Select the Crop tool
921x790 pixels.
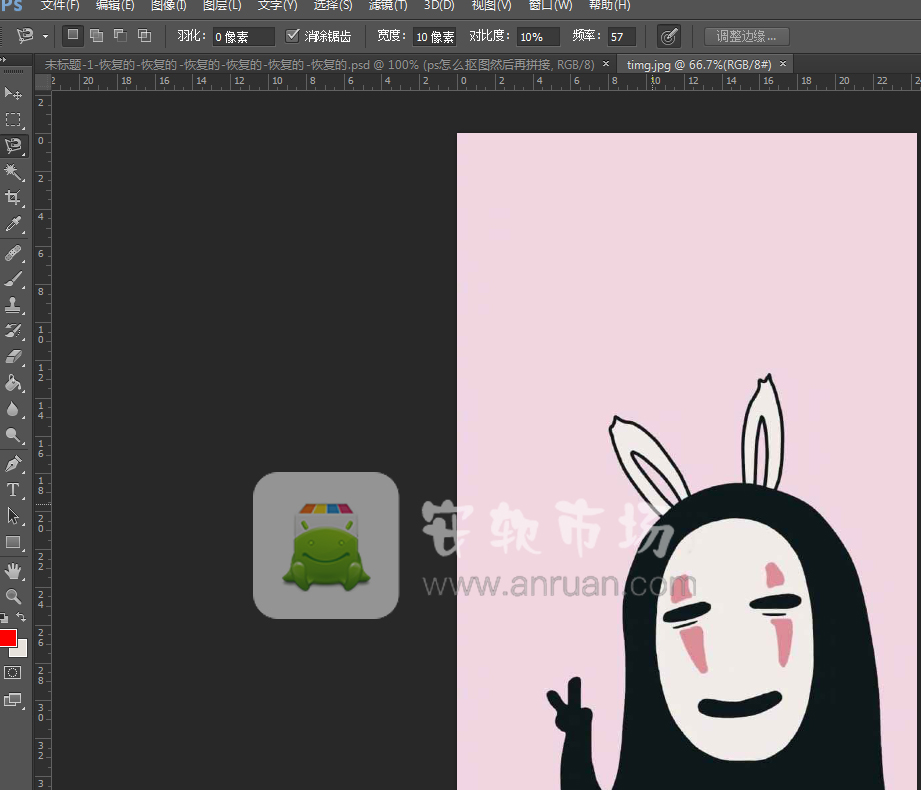[x=14, y=198]
